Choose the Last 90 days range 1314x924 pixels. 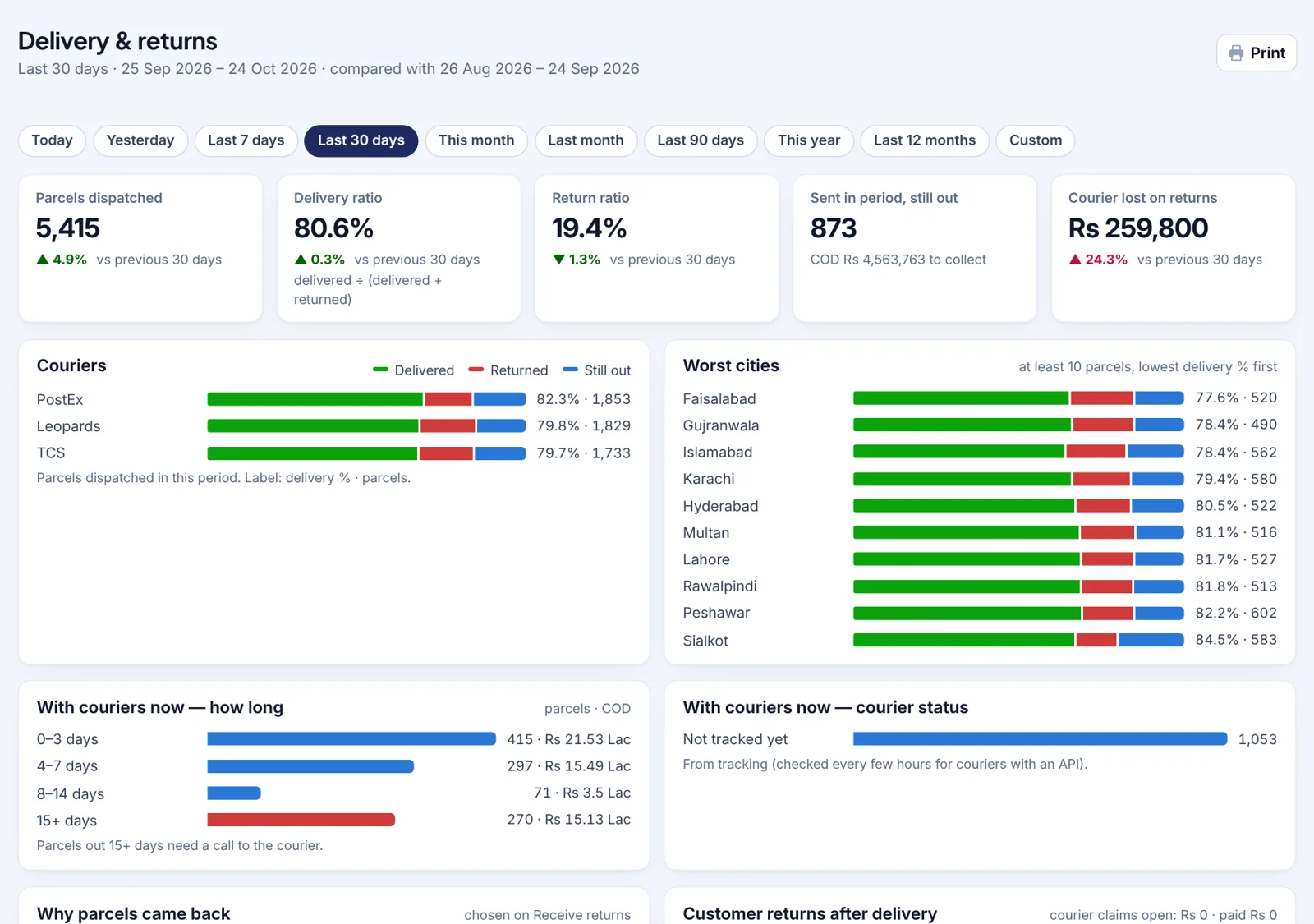pos(701,140)
